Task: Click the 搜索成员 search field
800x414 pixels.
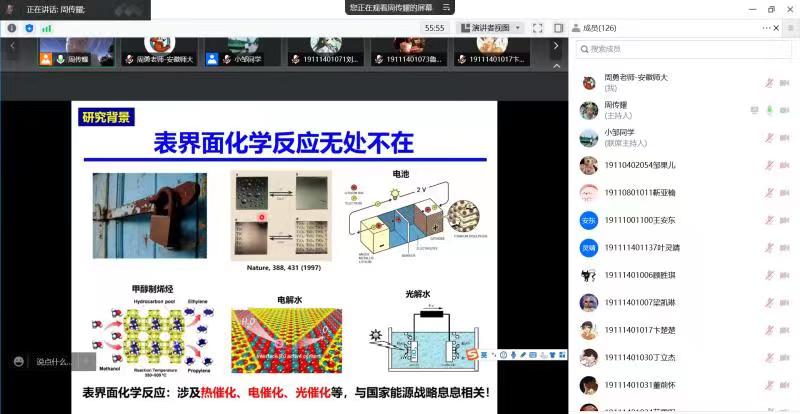Action: point(680,48)
